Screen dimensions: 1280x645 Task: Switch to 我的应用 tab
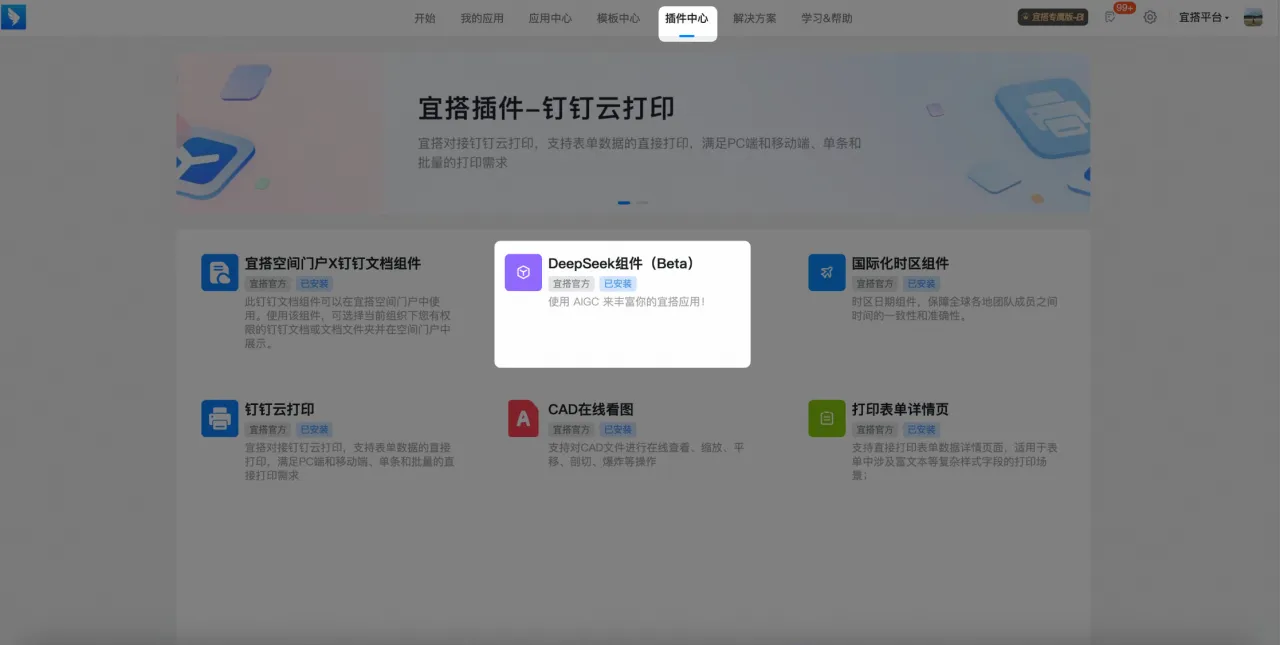coord(482,18)
